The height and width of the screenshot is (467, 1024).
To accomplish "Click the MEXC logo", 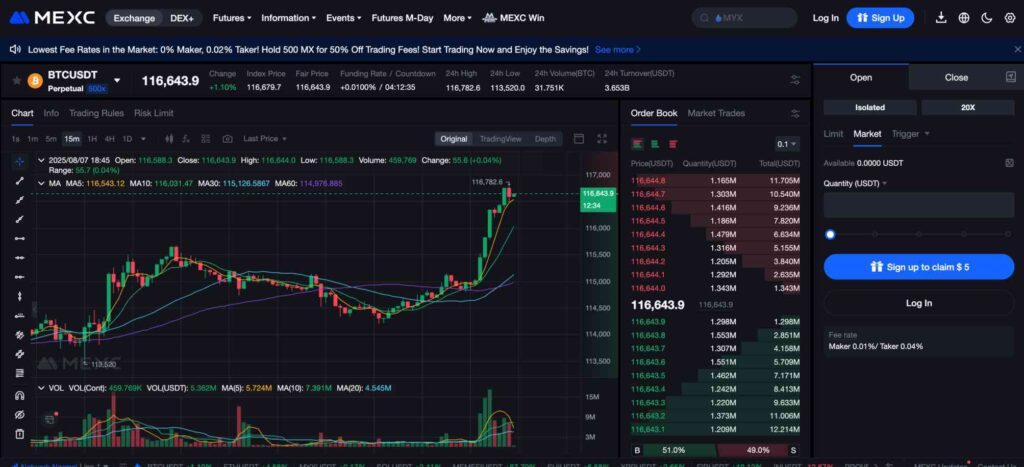I will tap(52, 18).
